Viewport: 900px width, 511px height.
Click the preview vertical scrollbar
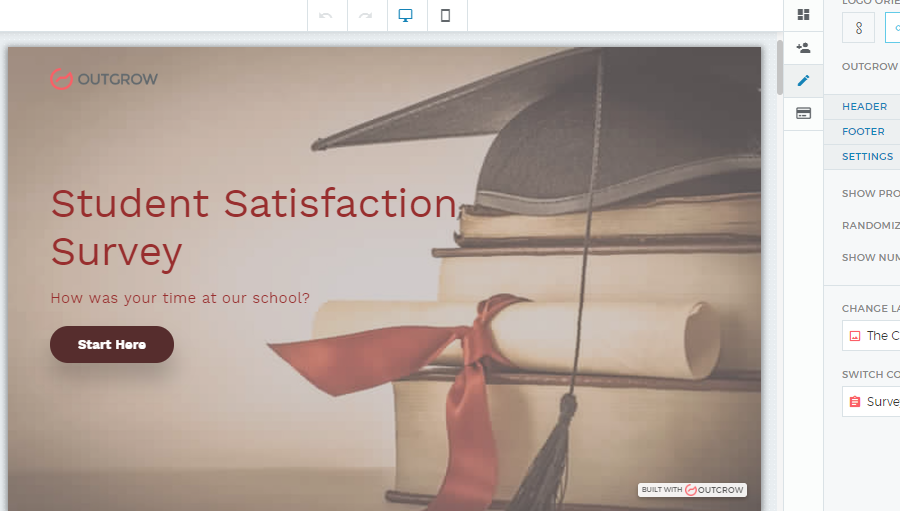pos(780,68)
